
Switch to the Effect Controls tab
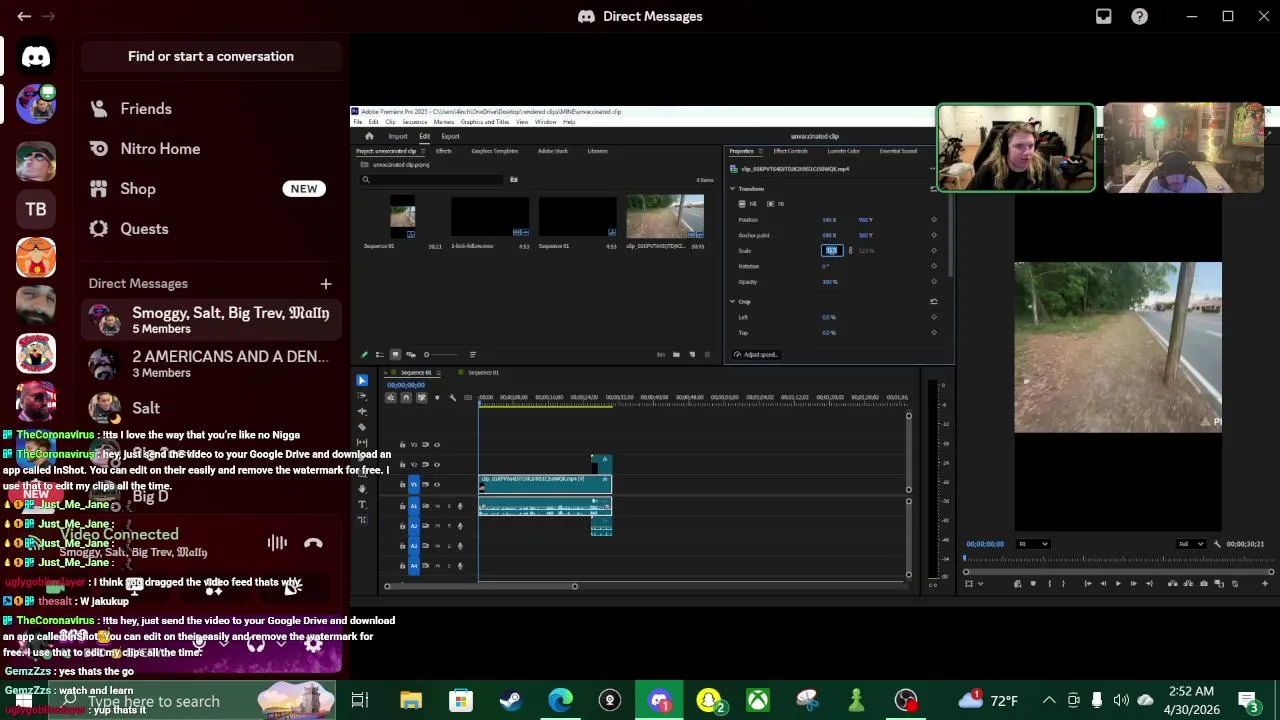pyautogui.click(x=791, y=151)
